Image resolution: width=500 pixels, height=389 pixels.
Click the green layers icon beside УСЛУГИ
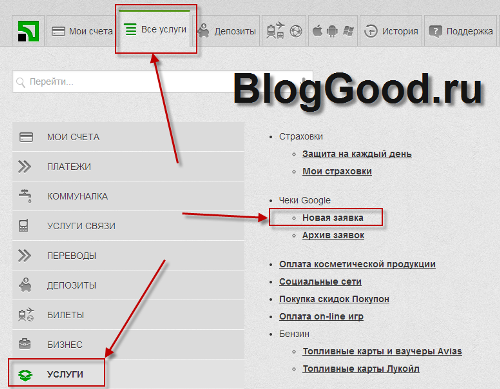25,375
